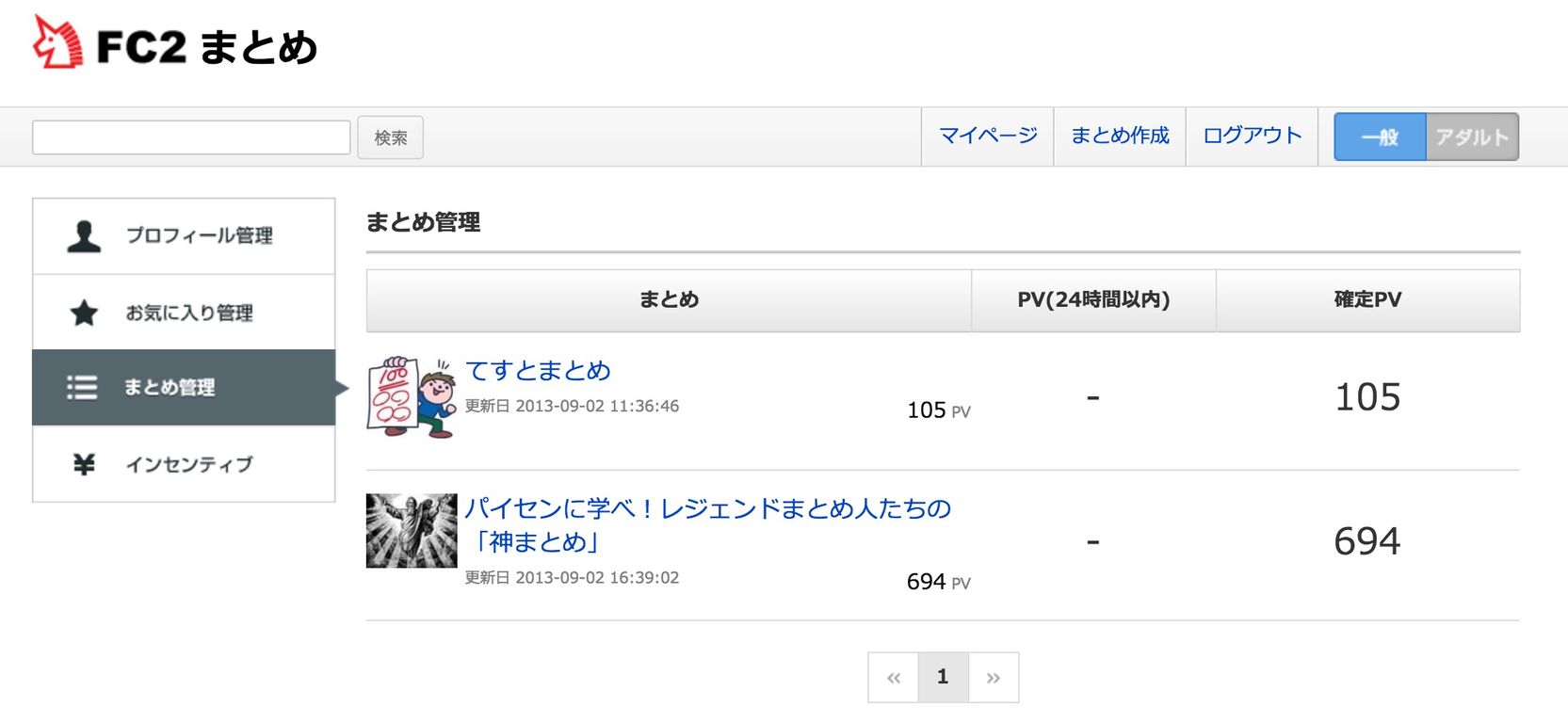This screenshot has width=1568, height=723.
Task: Open the てすとまとめ title link
Action: [538, 371]
